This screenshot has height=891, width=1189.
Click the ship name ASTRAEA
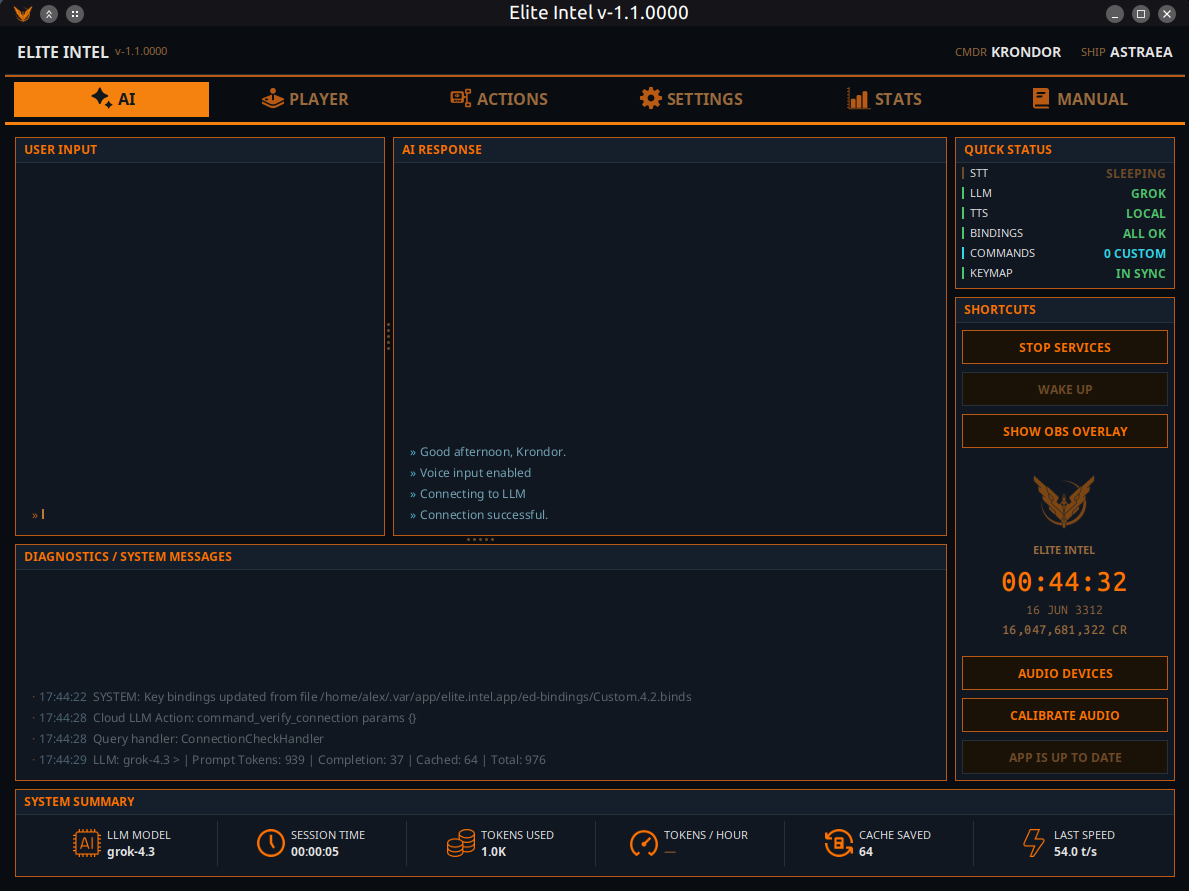pyautogui.click(x=1140, y=52)
